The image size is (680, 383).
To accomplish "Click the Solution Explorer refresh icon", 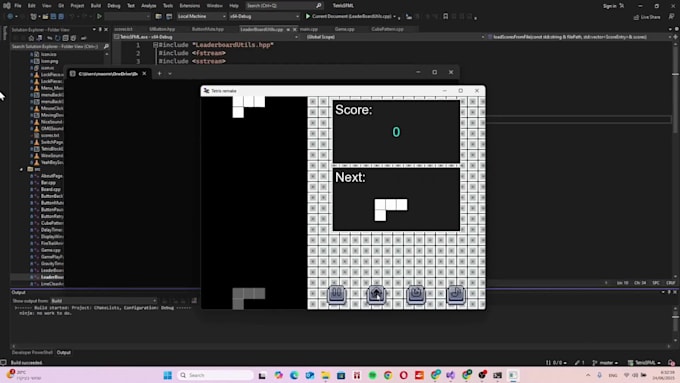I will click(x=57, y=38).
